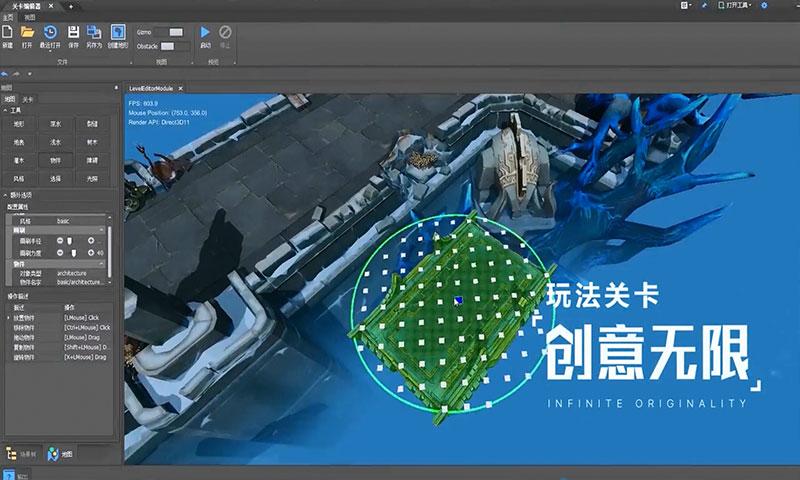Decrease brush strength with second-row minus icon
Viewport: 800px width, 480px height.
[x=60, y=252]
